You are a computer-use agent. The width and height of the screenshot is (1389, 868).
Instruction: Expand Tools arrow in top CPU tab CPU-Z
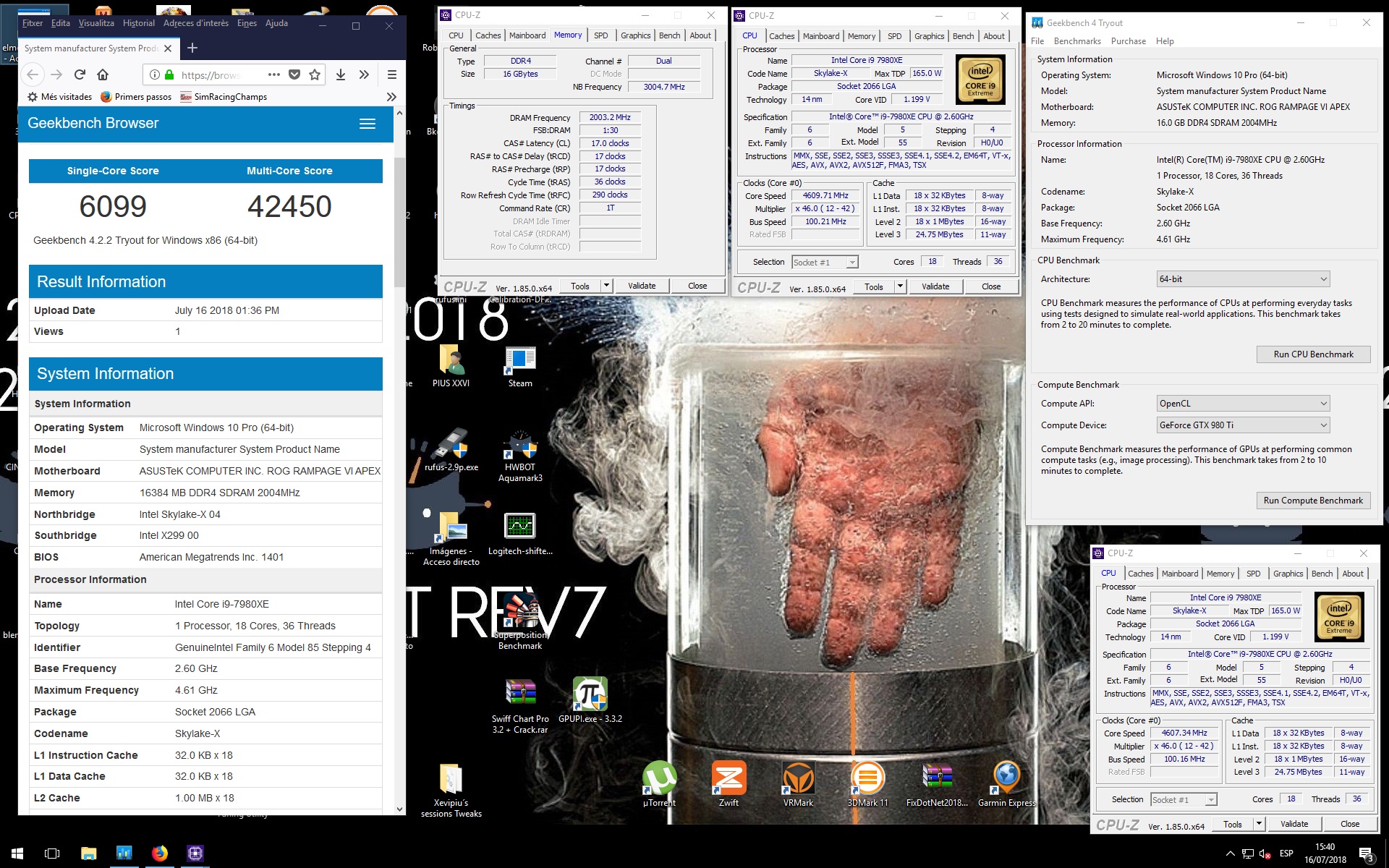click(900, 286)
